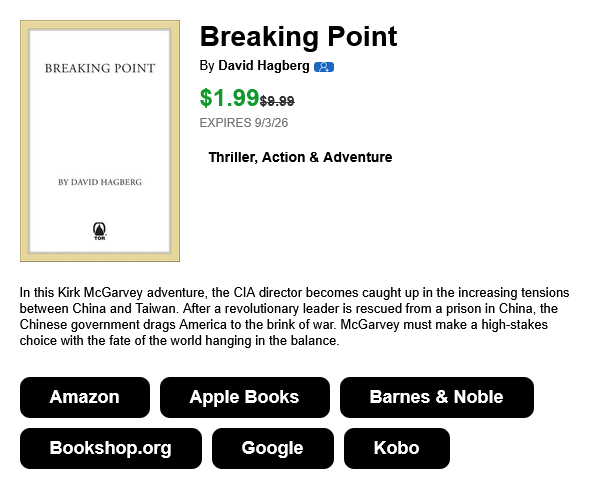Open the Apple Books retailer button

(x=245, y=397)
